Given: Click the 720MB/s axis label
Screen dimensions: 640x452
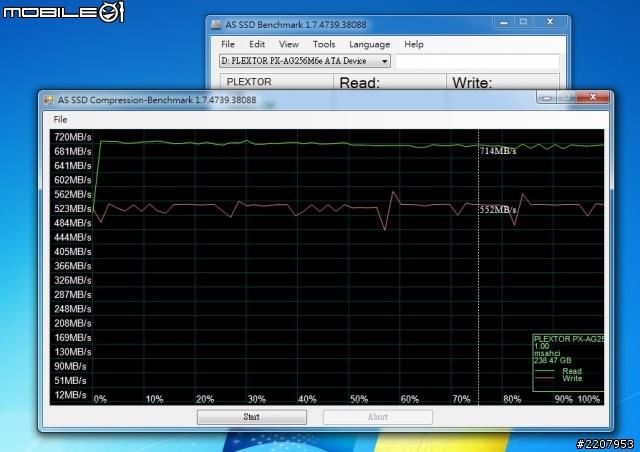Looking at the screenshot, I should [73, 137].
